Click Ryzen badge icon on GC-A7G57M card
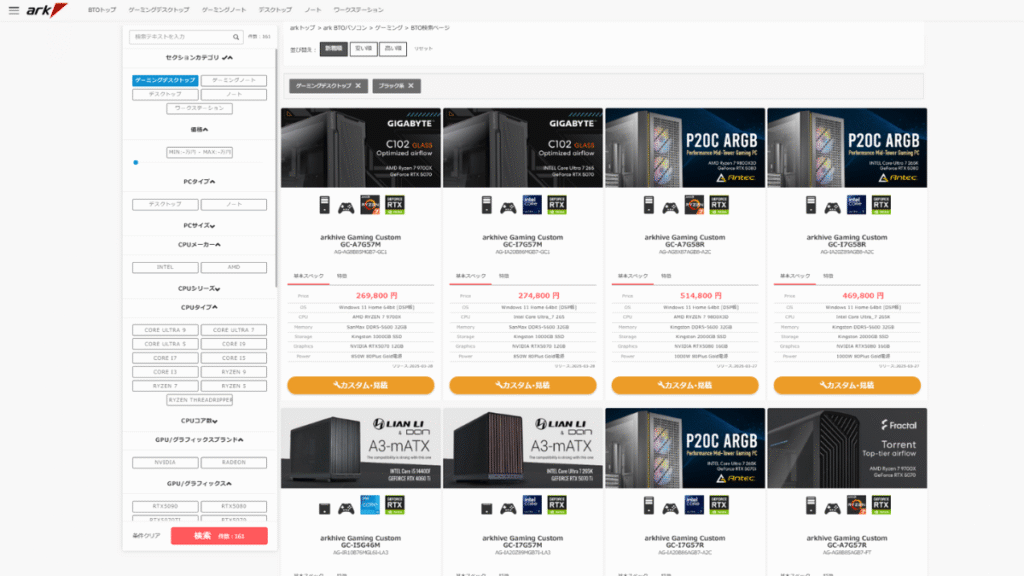This screenshot has height=576, width=1024. (370, 205)
